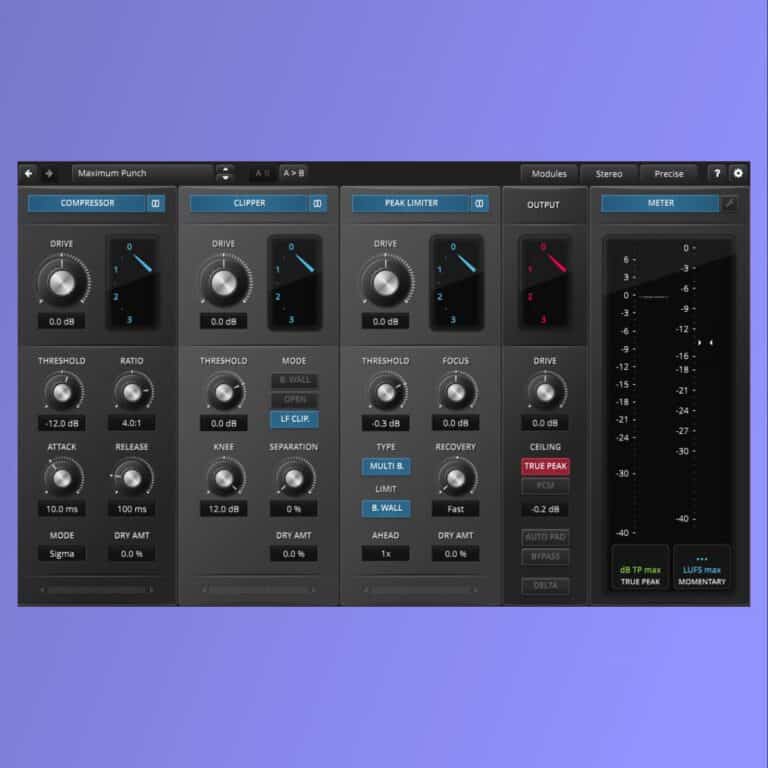Select LF CLIP clipper mode
768x768 pixels.
tap(295, 419)
